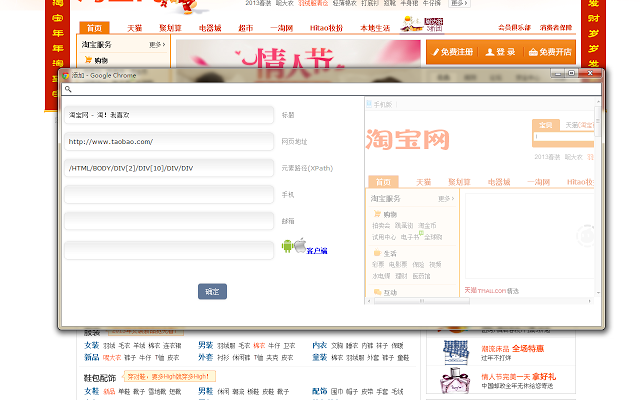Image resolution: width=640 pixels, height=400 pixels.
Task: Click the preview pane's vertical scrollbar thumb
Action: [x=598, y=121]
